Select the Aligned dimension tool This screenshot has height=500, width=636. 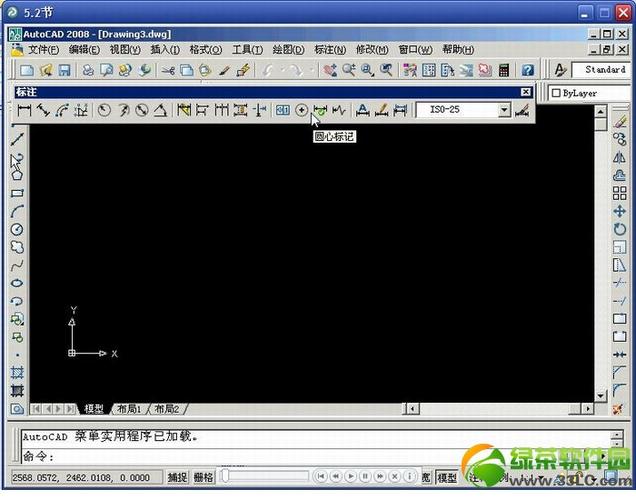(x=43, y=110)
